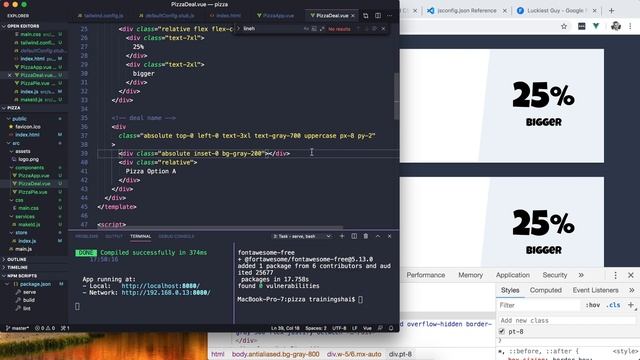Screen dimensions: 640x360
Task: Run the serve npm script
Action: 29,292
